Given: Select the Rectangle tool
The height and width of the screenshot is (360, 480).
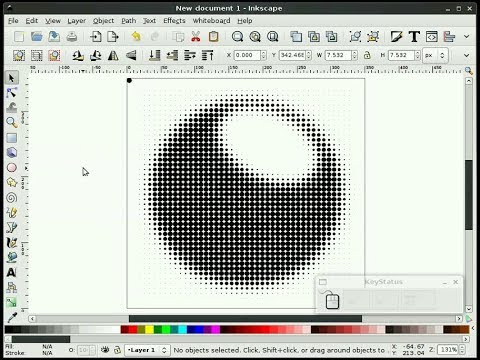Looking at the screenshot, I should click(x=12, y=138).
